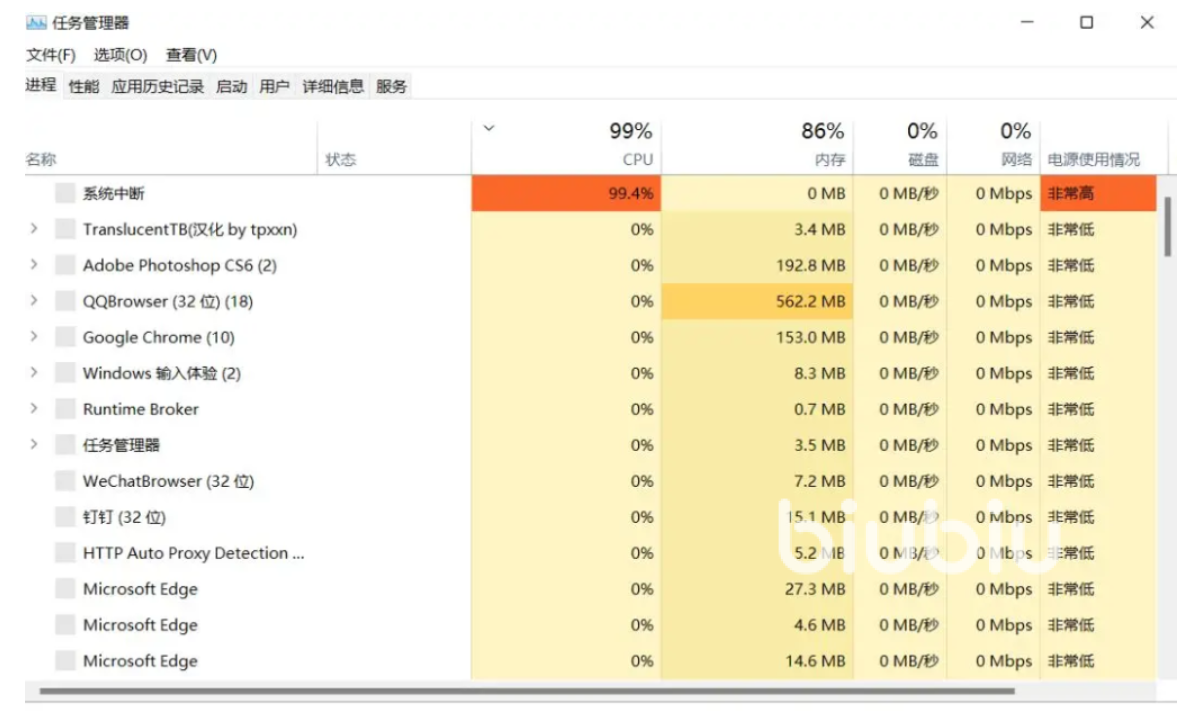The height and width of the screenshot is (711, 1198).
Task: Expand the QQBrowser (32 位) process group
Action: coord(34,301)
